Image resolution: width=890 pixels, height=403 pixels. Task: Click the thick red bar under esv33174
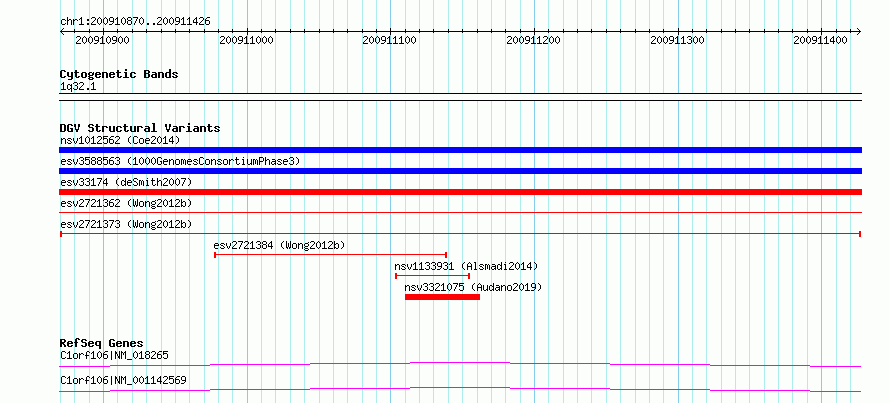pos(460,192)
